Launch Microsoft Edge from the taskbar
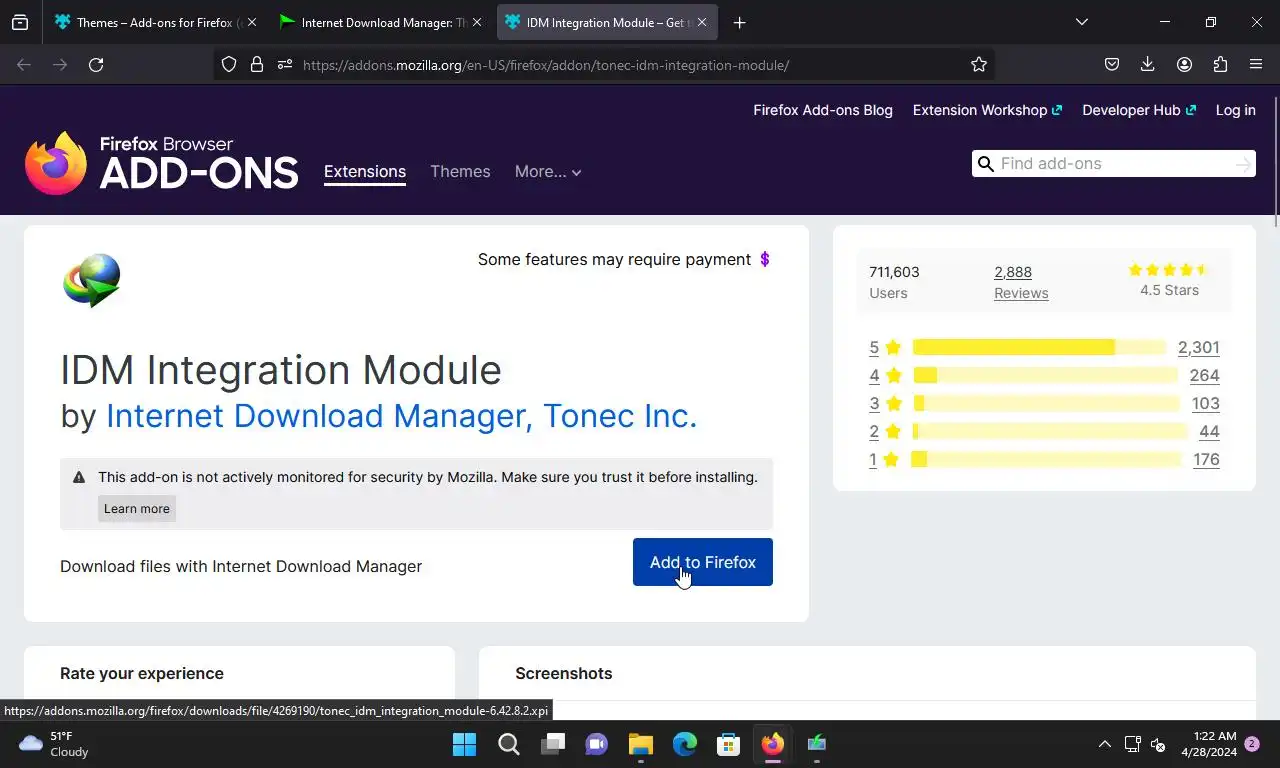The height and width of the screenshot is (768, 1280). pos(684,744)
